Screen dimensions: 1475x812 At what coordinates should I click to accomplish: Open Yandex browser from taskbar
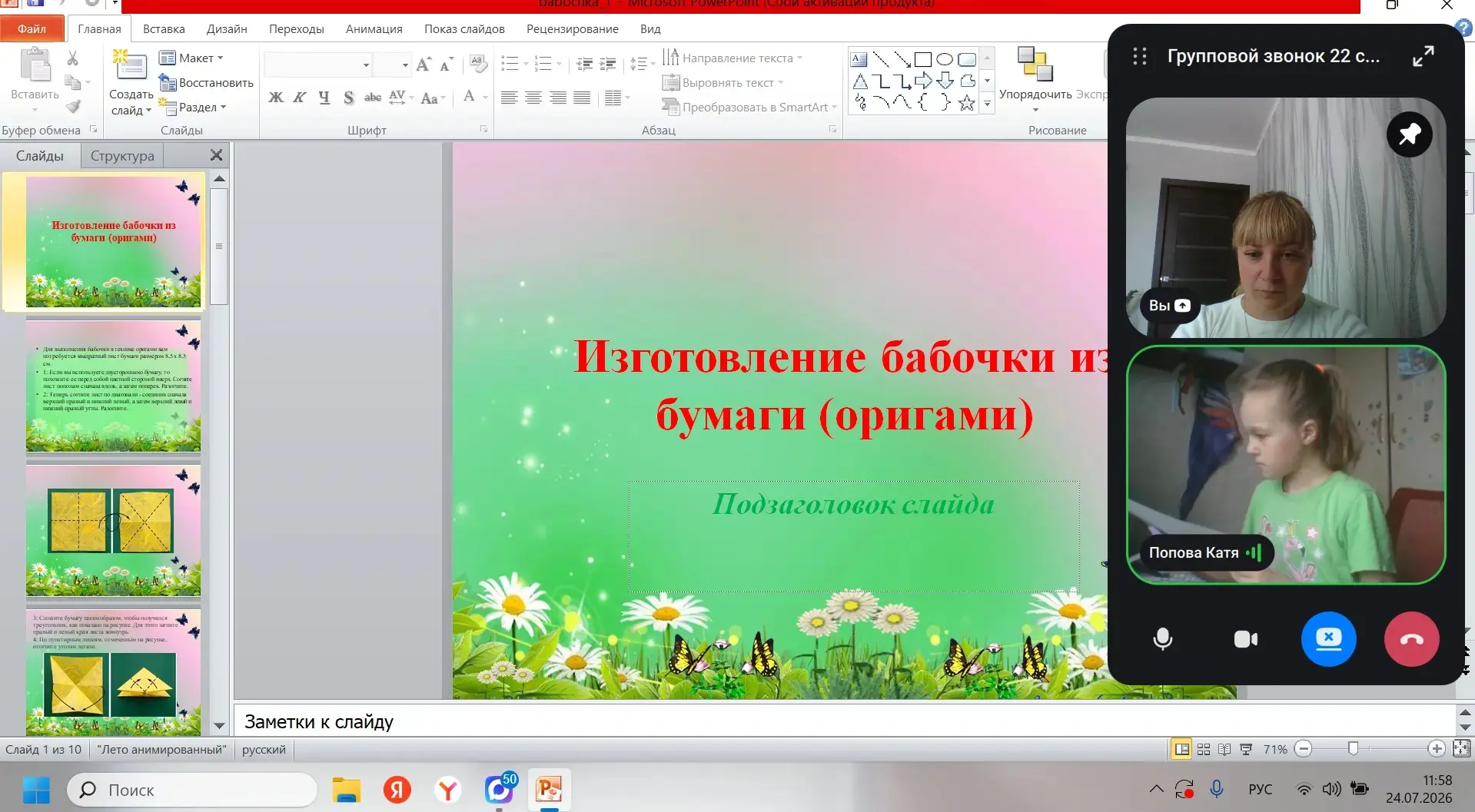448,790
